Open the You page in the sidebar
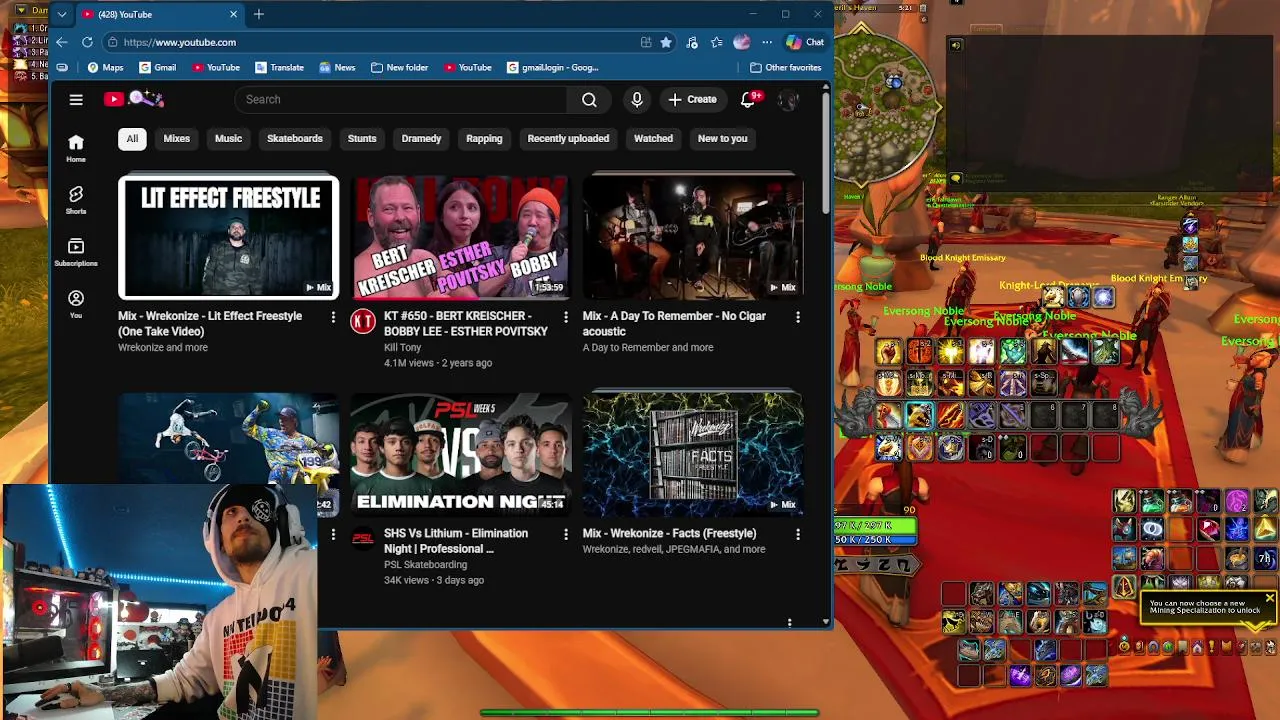Image resolution: width=1280 pixels, height=720 pixels. [x=76, y=303]
